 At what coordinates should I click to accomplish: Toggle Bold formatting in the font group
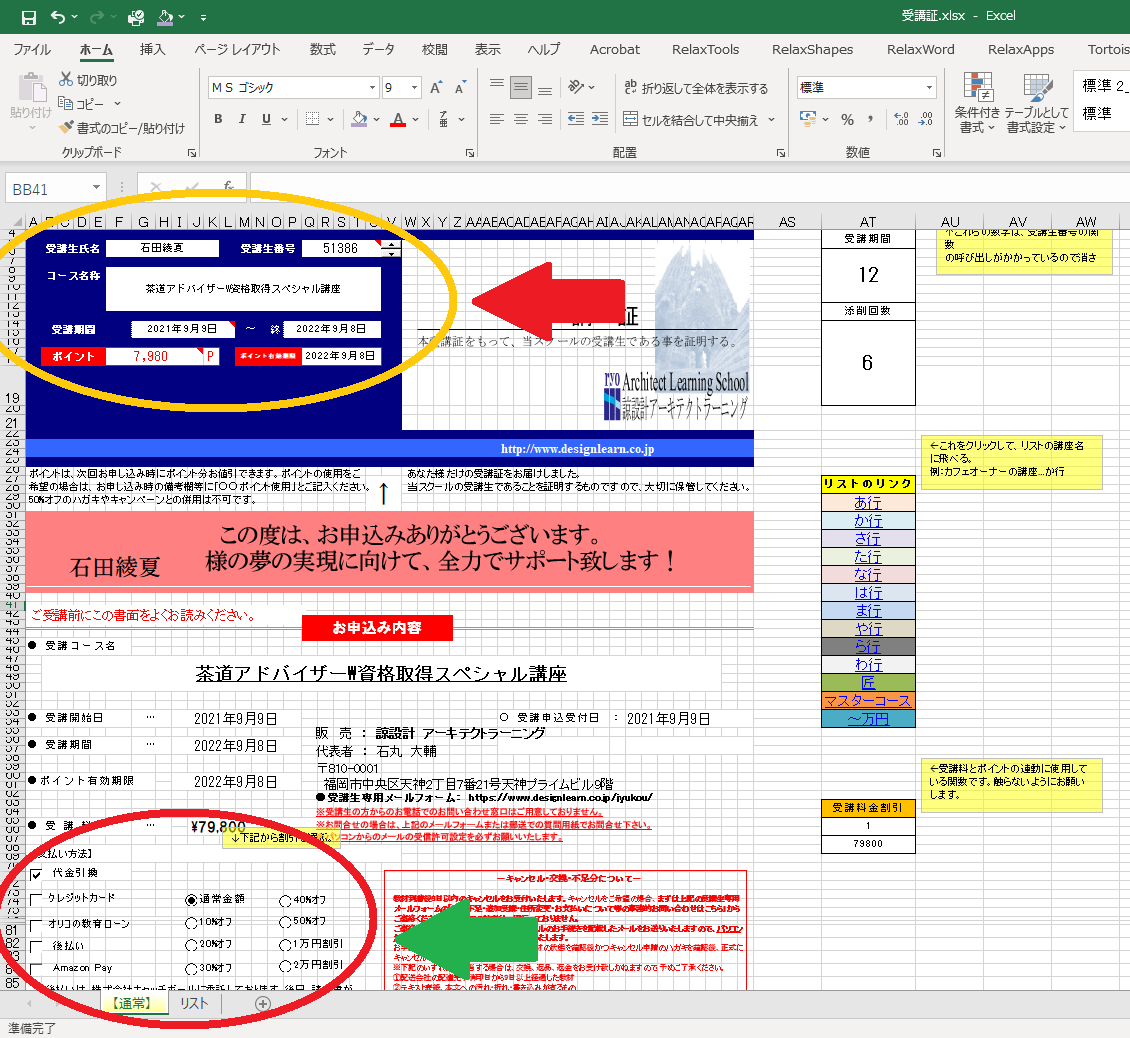pos(218,120)
